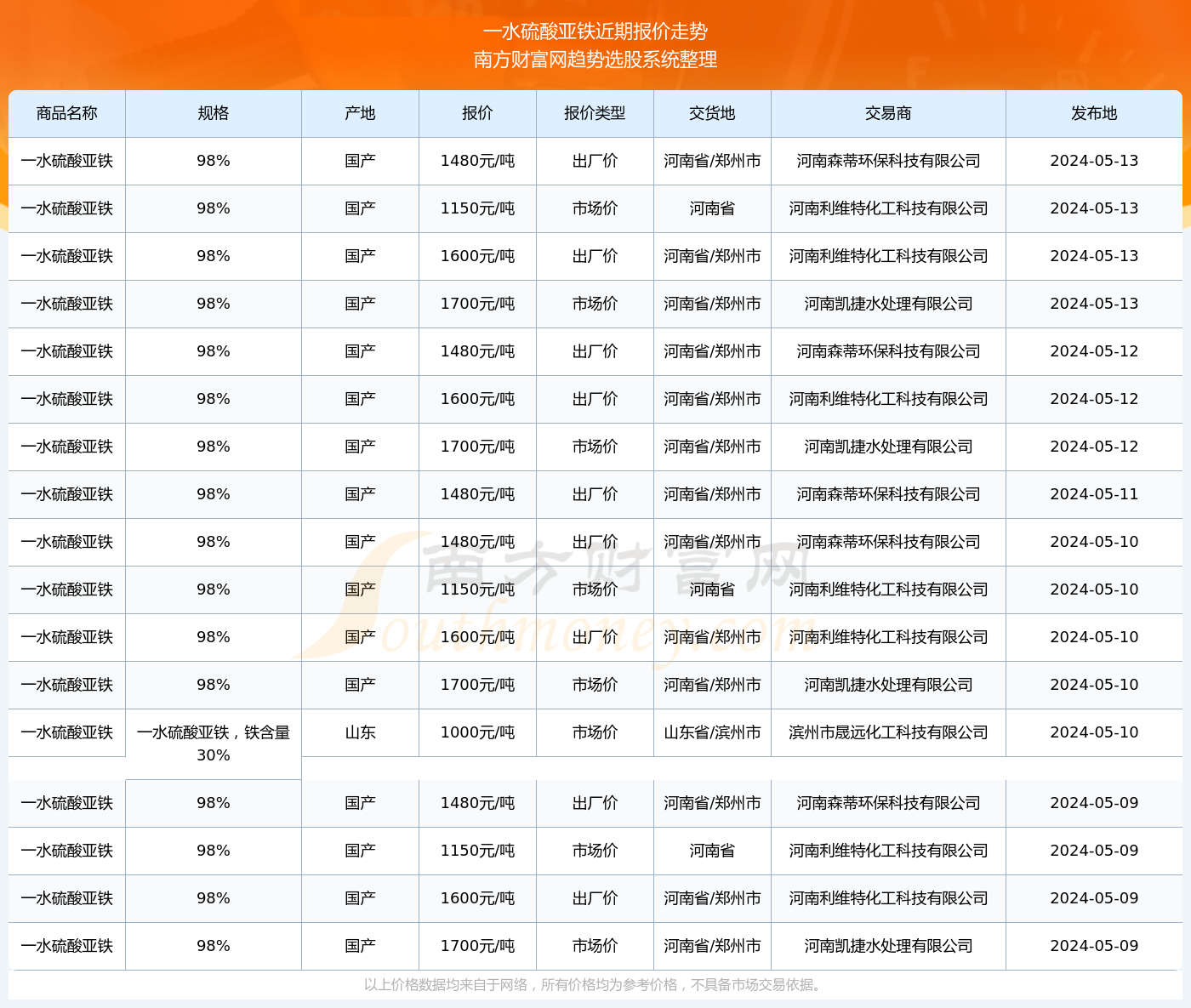The image size is (1191, 1008).
Task: Click 河南凯捷水处理有限公司 in the 2024-05-10 row
Action: pos(888,685)
